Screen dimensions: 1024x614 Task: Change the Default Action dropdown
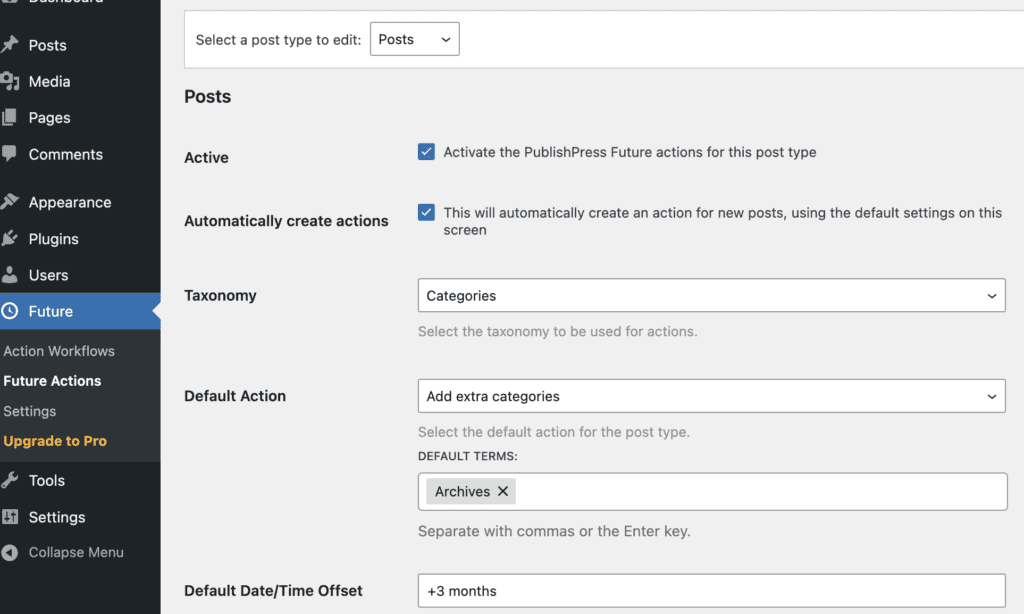711,396
